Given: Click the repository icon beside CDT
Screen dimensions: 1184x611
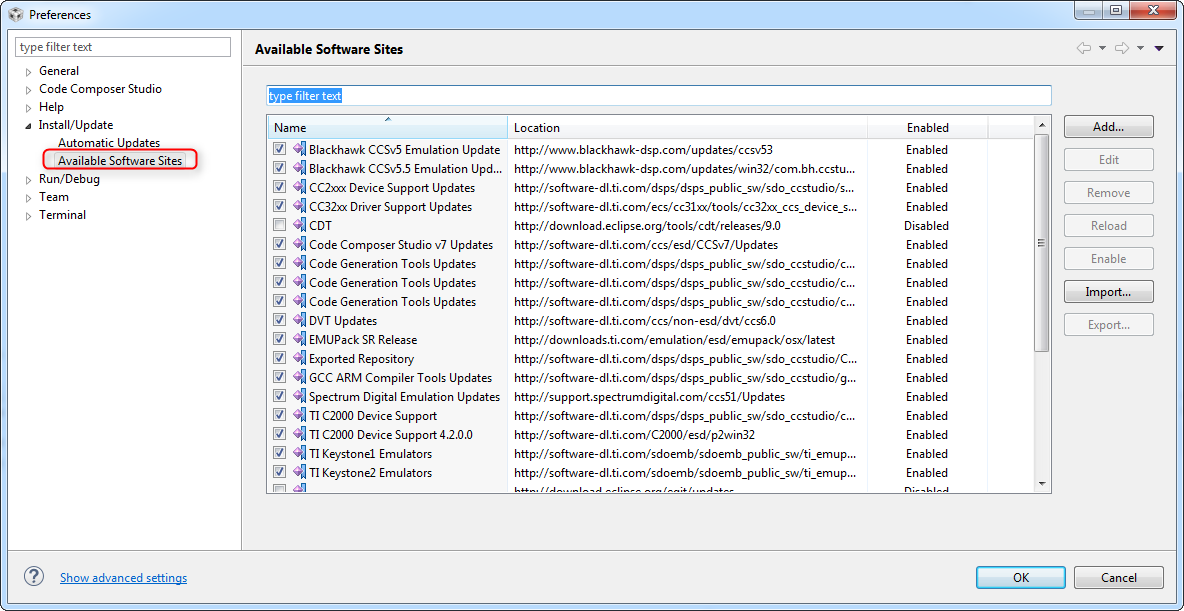Looking at the screenshot, I should pyautogui.click(x=299, y=225).
